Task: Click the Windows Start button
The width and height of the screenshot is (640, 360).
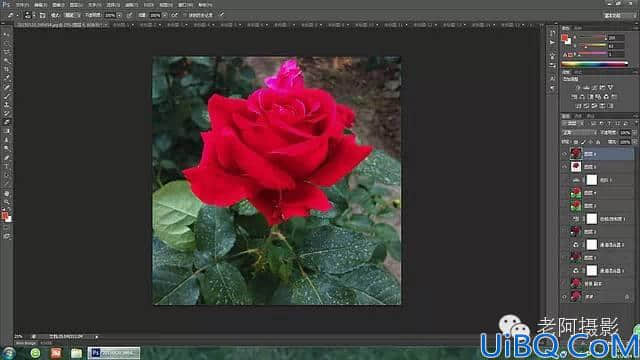Action: pos(9,353)
